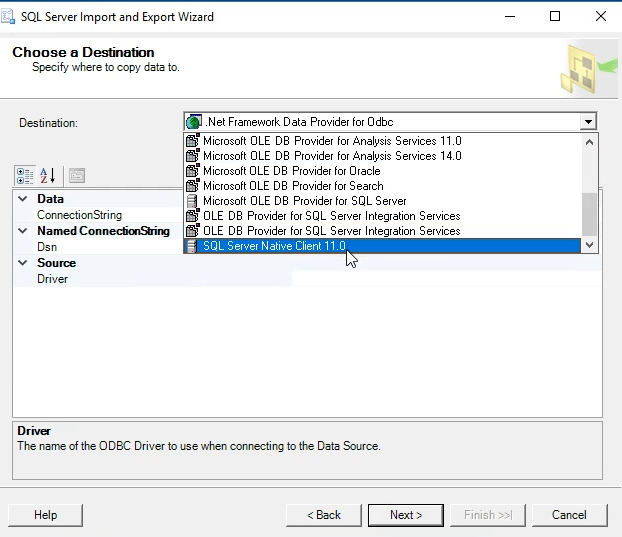Minimize the wizard window
Screen dimensions: 622x537
[x=510, y=17]
